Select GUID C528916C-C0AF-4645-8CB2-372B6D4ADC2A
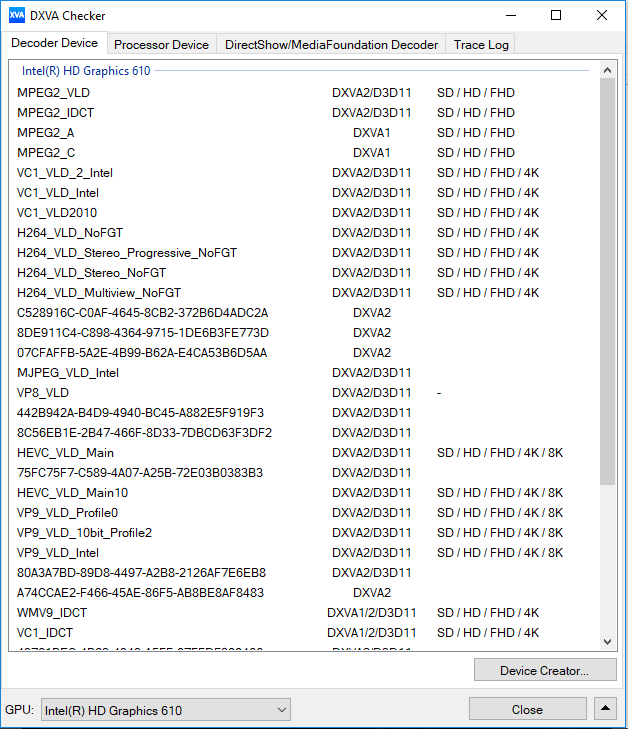Screen dimensions: 628x729 click(x=303, y=313)
